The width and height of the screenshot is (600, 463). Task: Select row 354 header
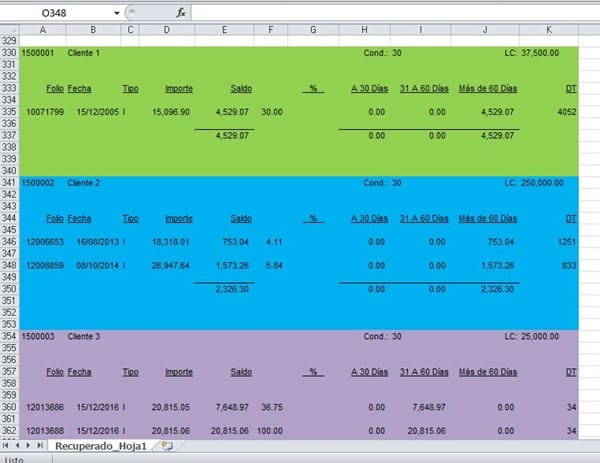point(10,336)
